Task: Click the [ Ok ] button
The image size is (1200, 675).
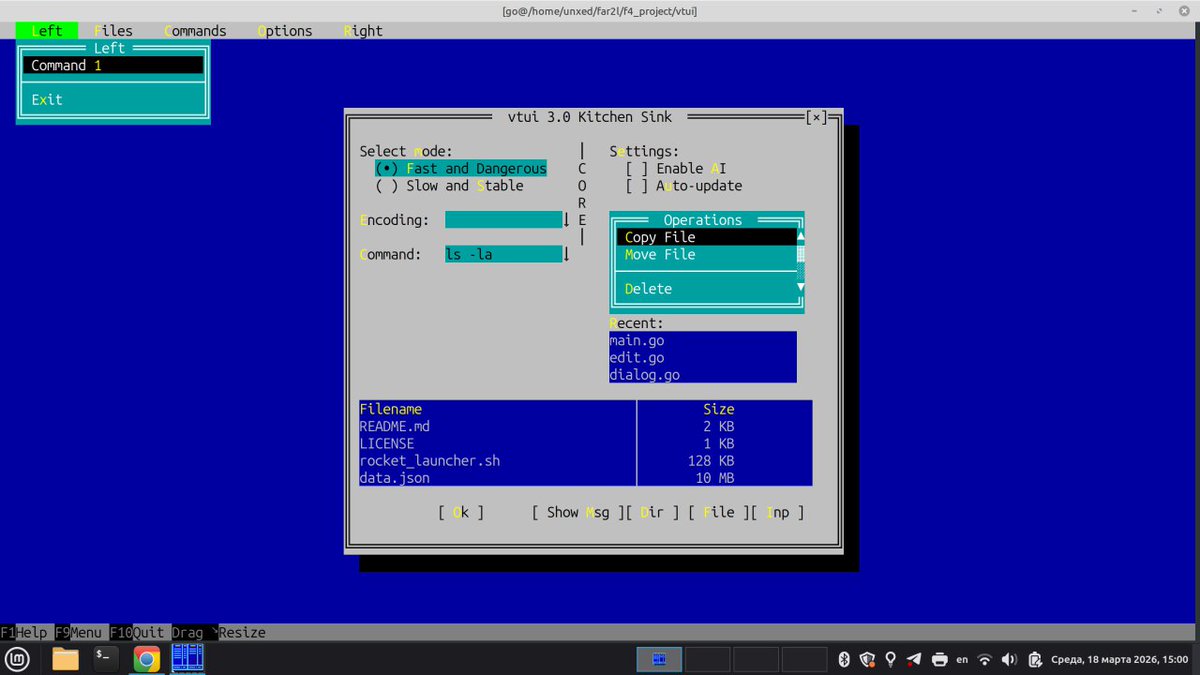Action: pyautogui.click(x=461, y=512)
